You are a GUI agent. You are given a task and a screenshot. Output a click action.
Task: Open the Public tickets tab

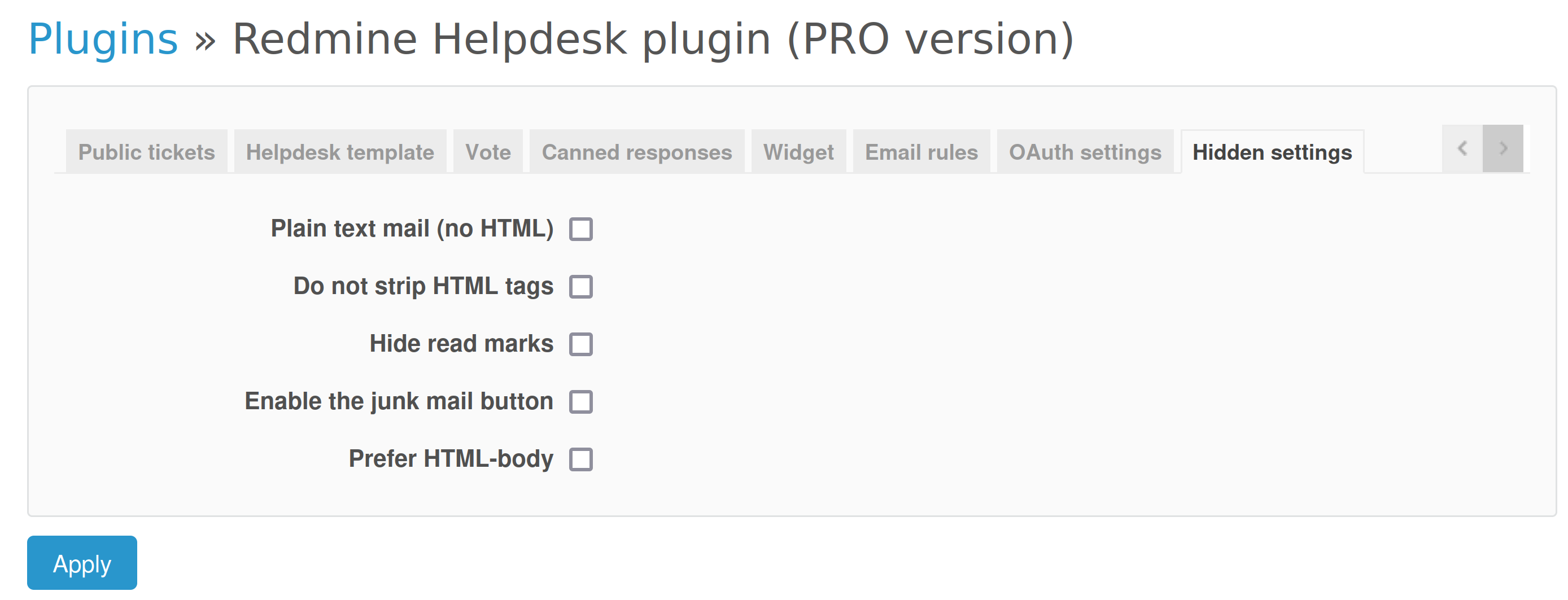click(146, 152)
